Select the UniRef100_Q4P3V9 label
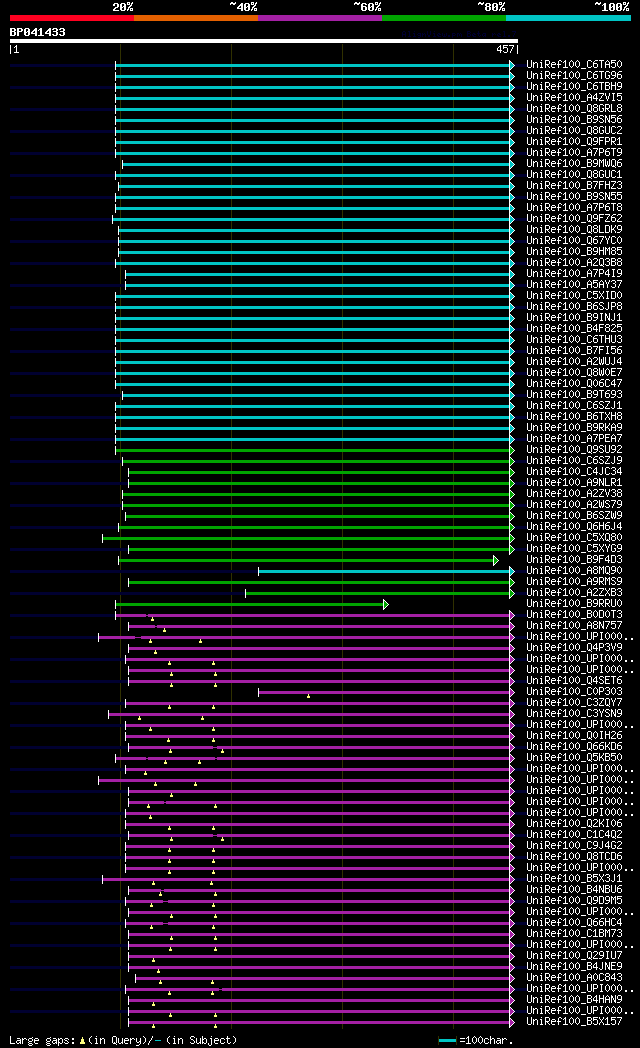This screenshot has width=640, height=1048. (574, 647)
